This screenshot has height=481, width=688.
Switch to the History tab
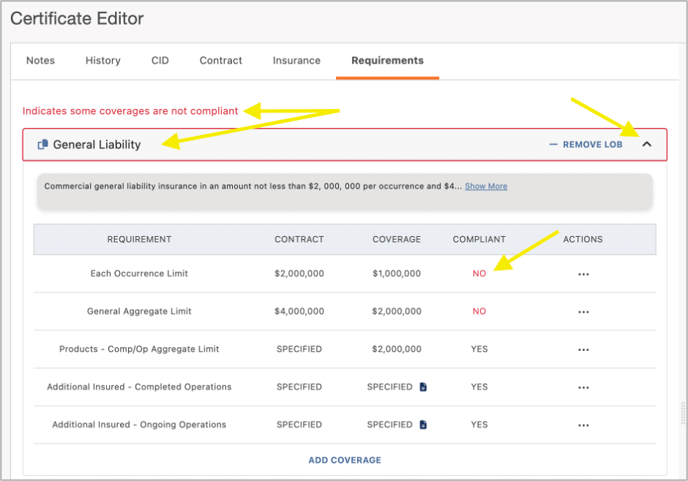pyautogui.click(x=103, y=61)
